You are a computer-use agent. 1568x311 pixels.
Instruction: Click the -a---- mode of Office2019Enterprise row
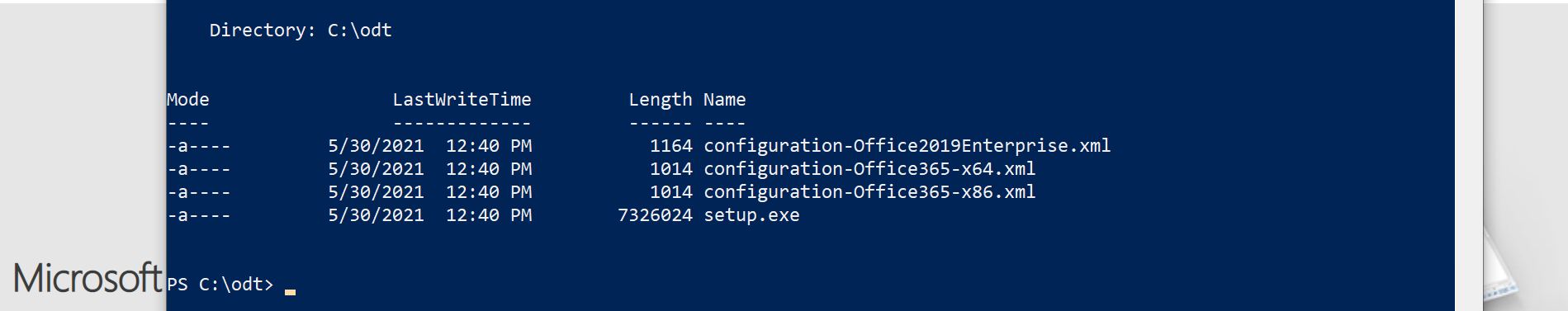[x=199, y=146]
